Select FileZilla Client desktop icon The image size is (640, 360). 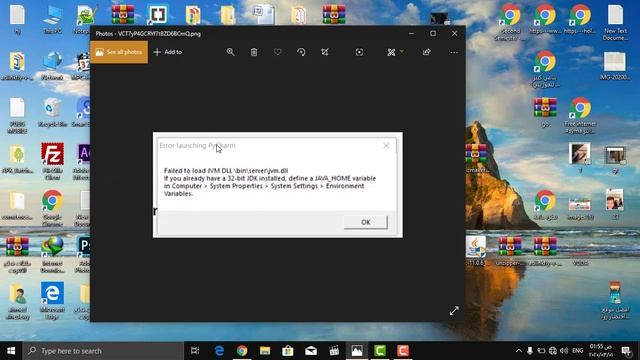click(52, 161)
